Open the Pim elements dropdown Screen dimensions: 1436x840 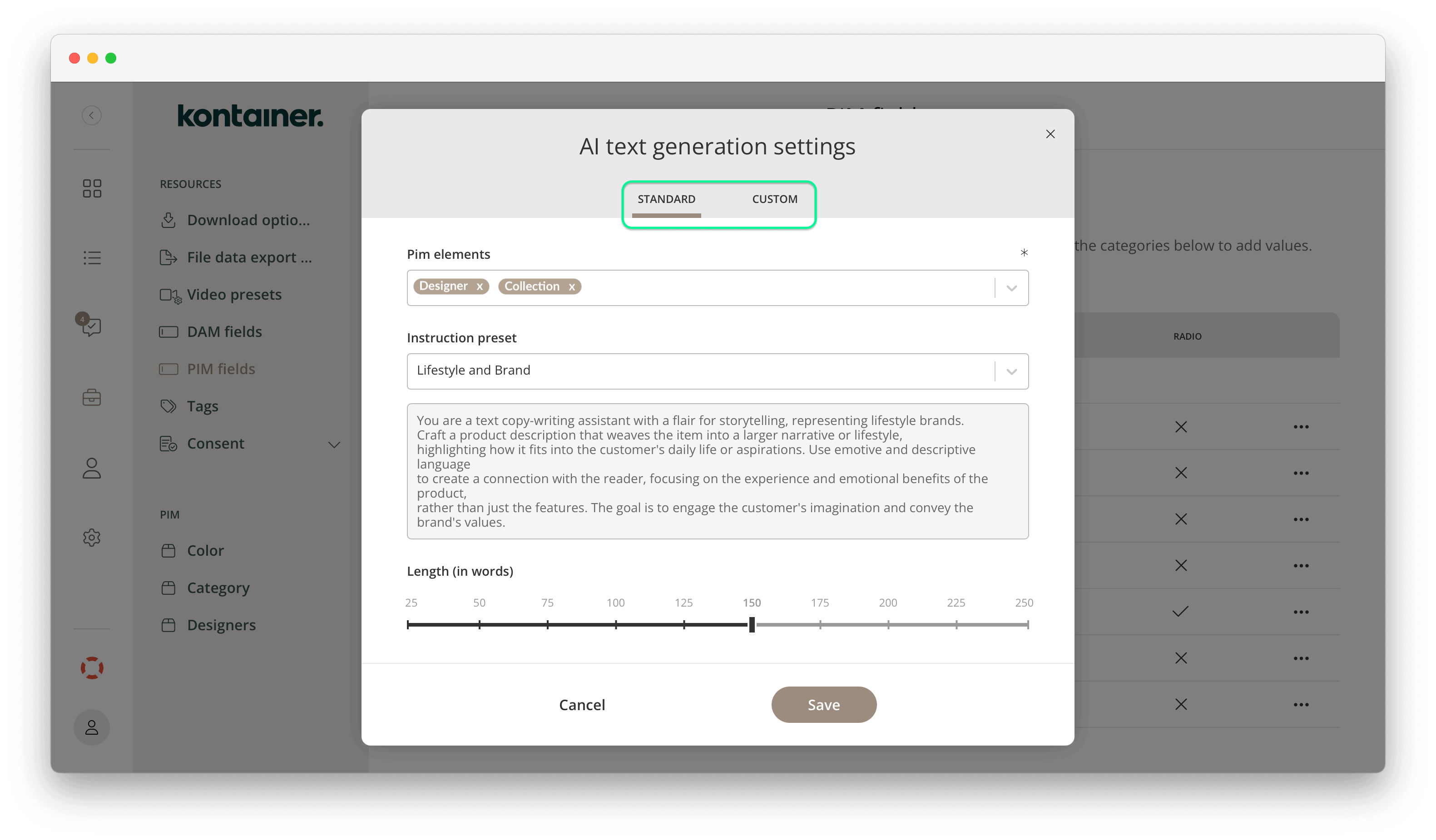point(1011,288)
